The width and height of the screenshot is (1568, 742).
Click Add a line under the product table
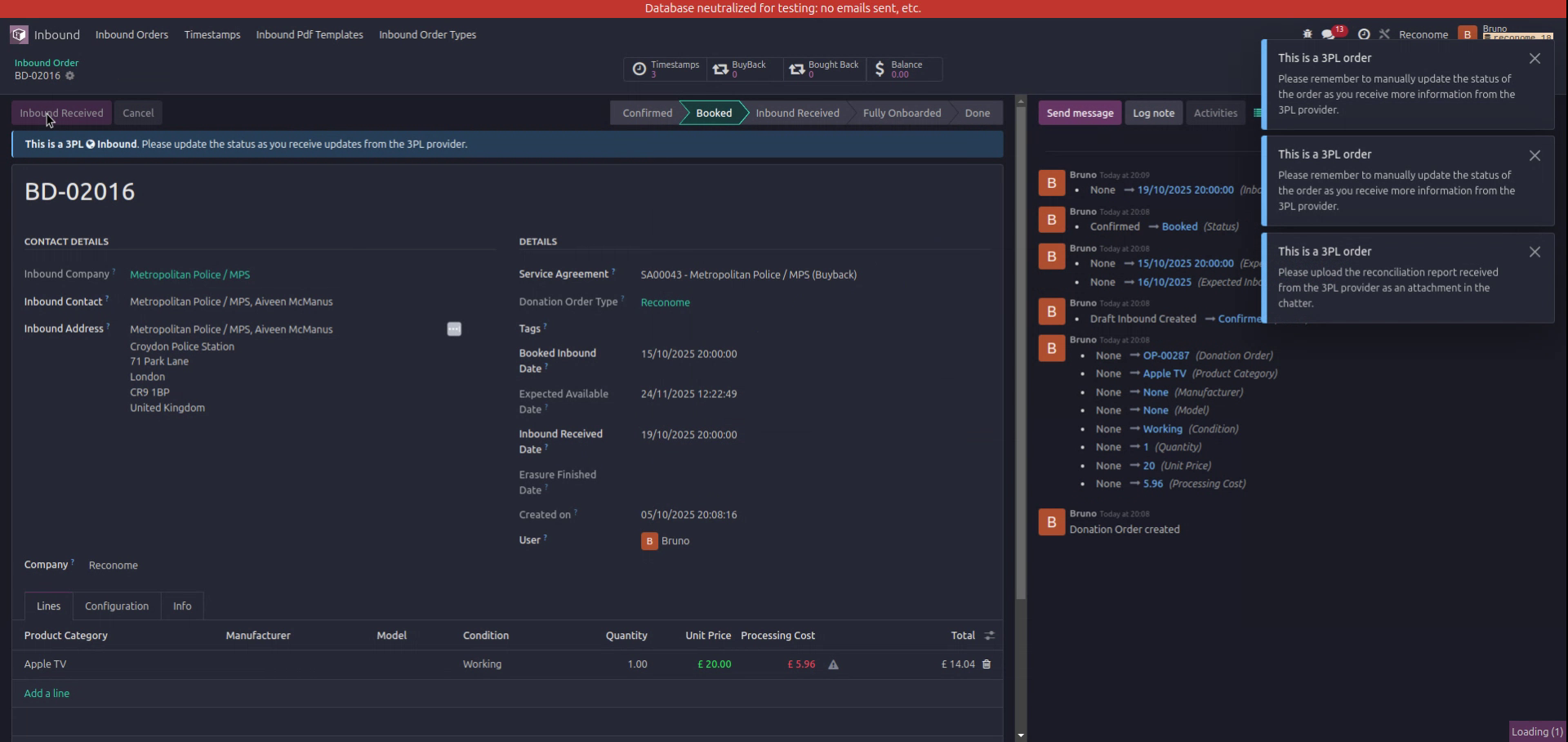(47, 692)
